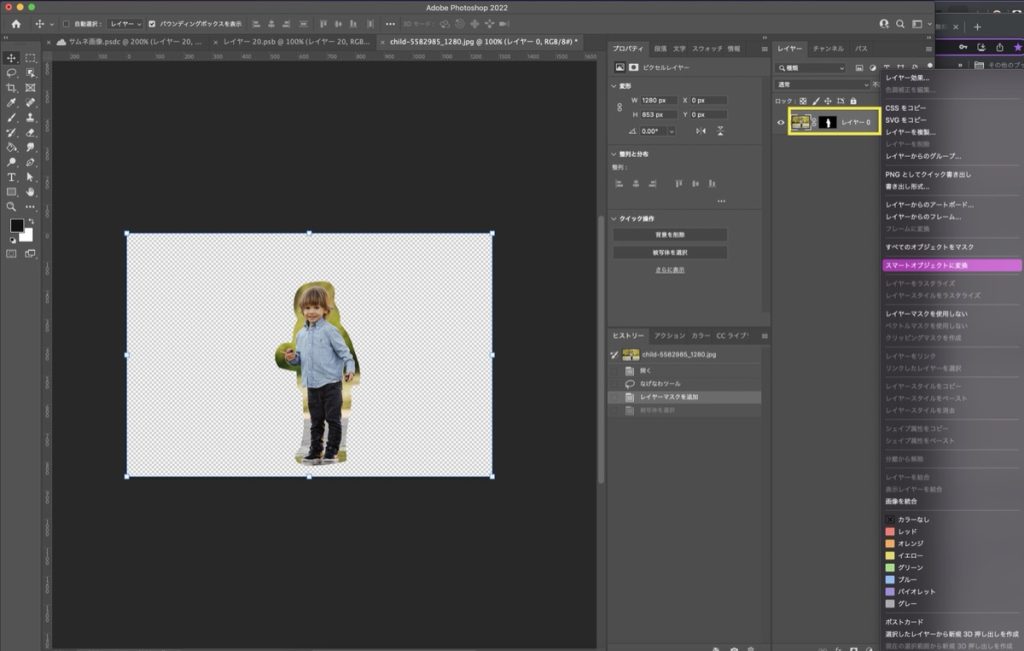
Task: Select the Eraser tool
Action: pos(30,133)
